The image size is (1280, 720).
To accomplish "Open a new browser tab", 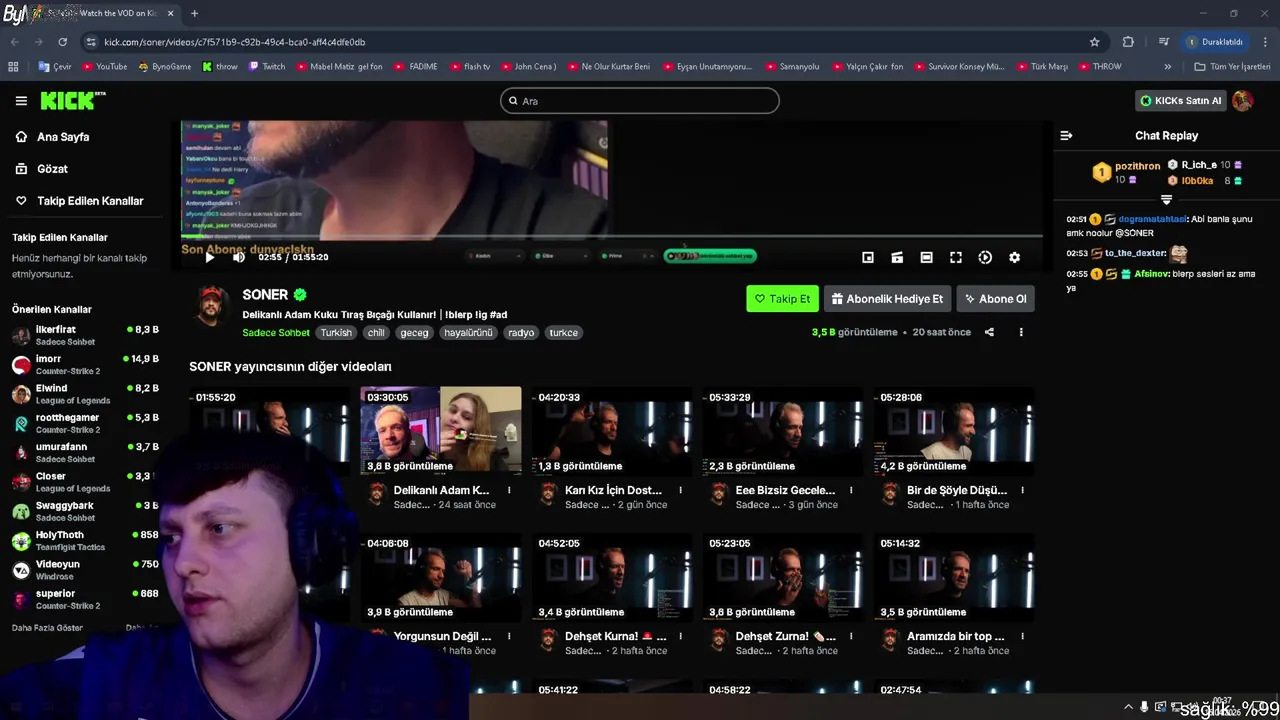I will point(194,13).
